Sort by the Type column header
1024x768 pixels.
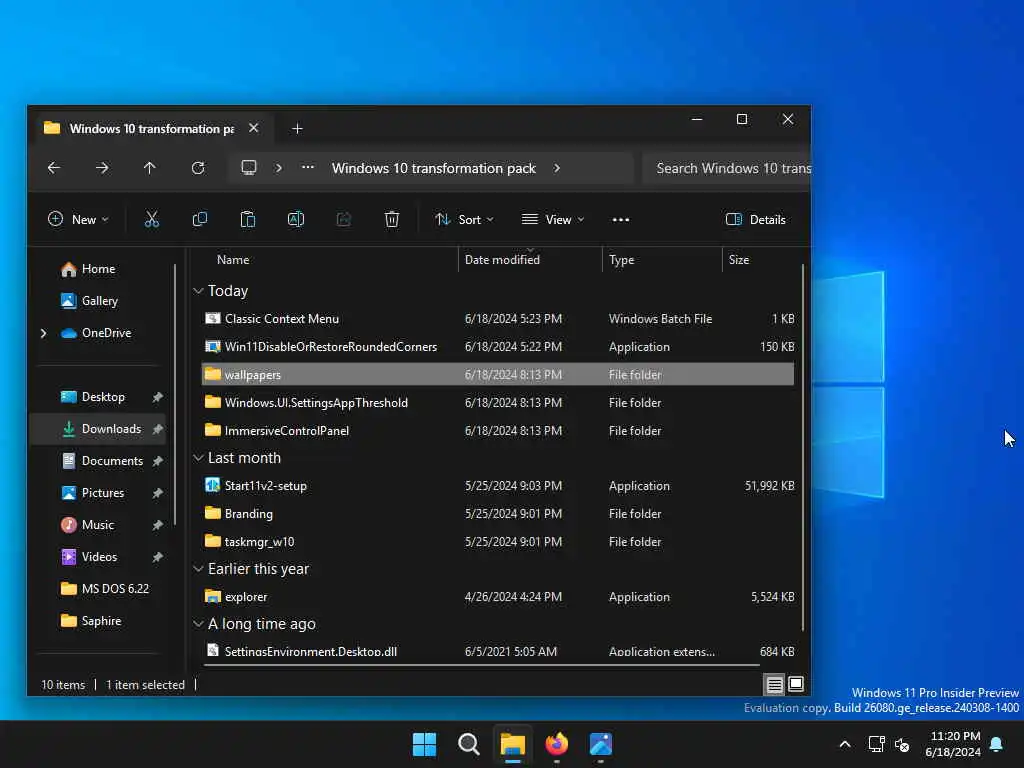[622, 259]
